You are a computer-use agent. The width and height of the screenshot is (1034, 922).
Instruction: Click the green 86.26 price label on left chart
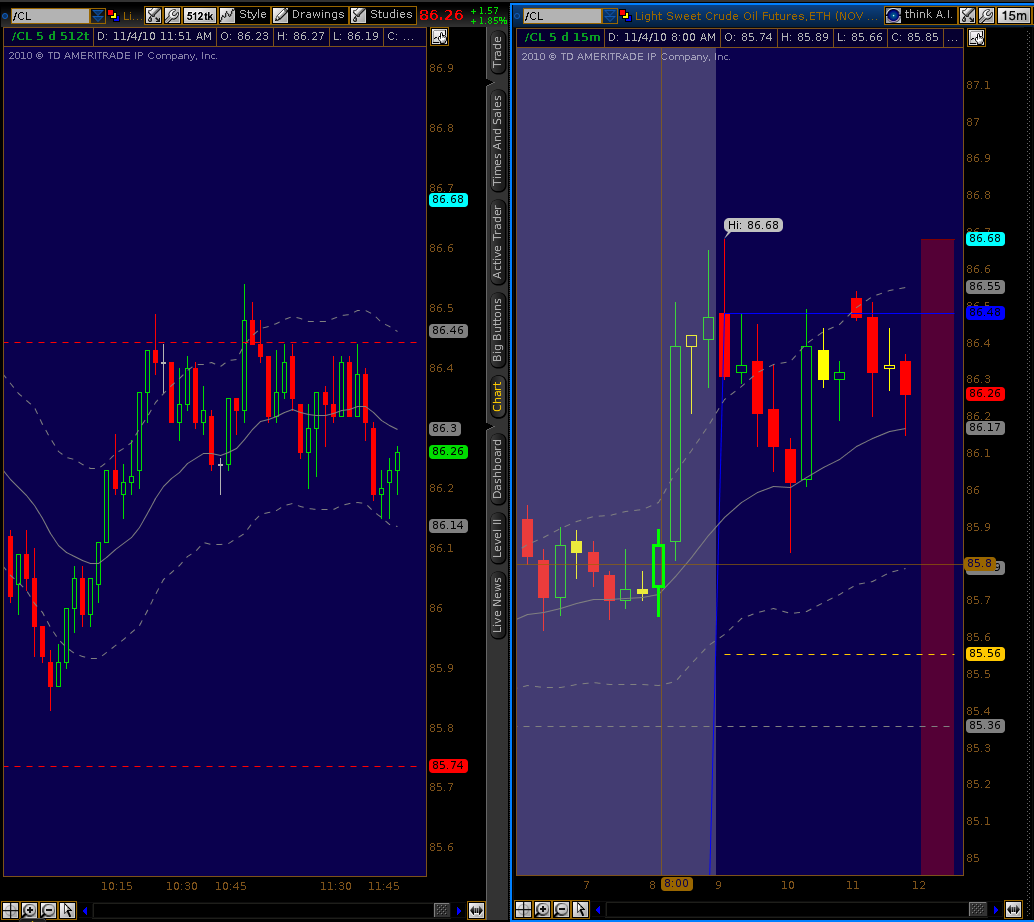(x=448, y=452)
